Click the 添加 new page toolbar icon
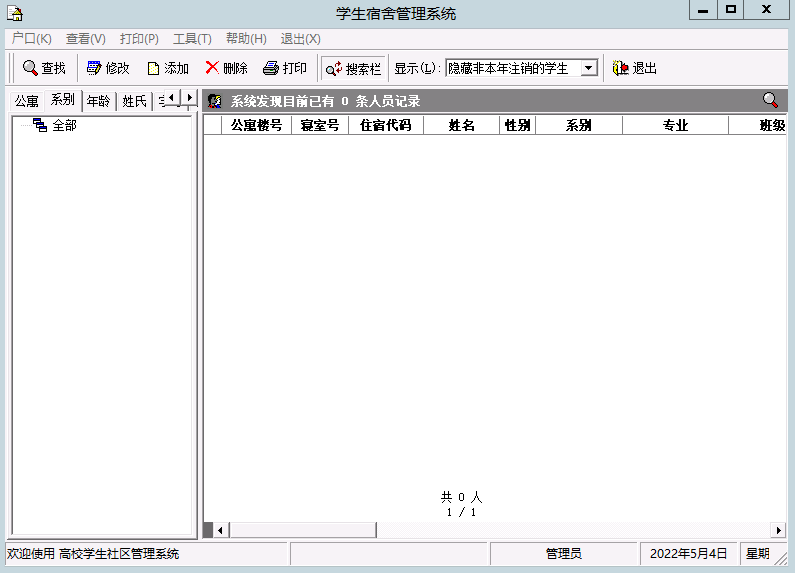The height and width of the screenshot is (573, 795). click(153, 68)
